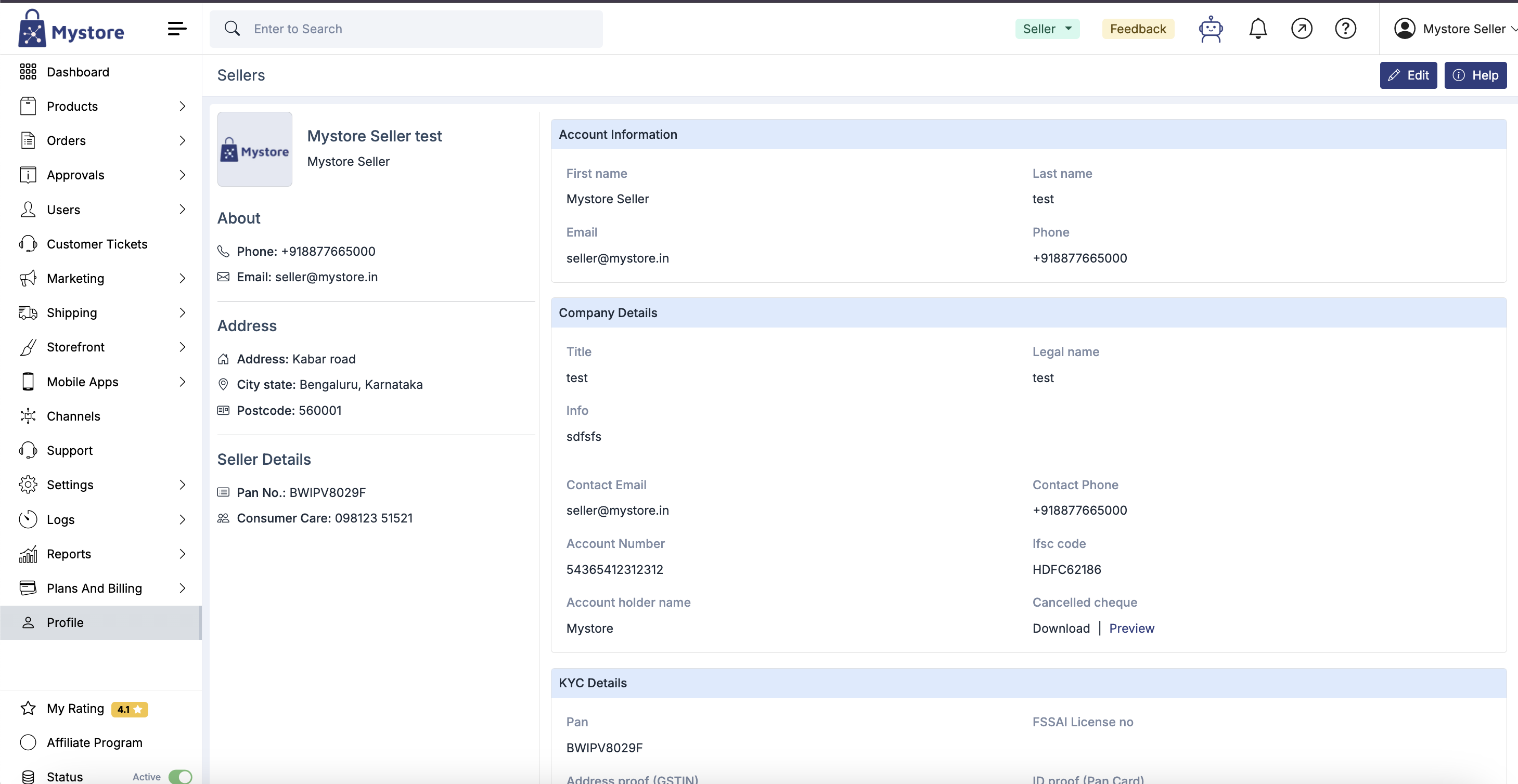The image size is (1518, 784).
Task: Click the Ifsc code HDFC62186
Action: [1066, 570]
